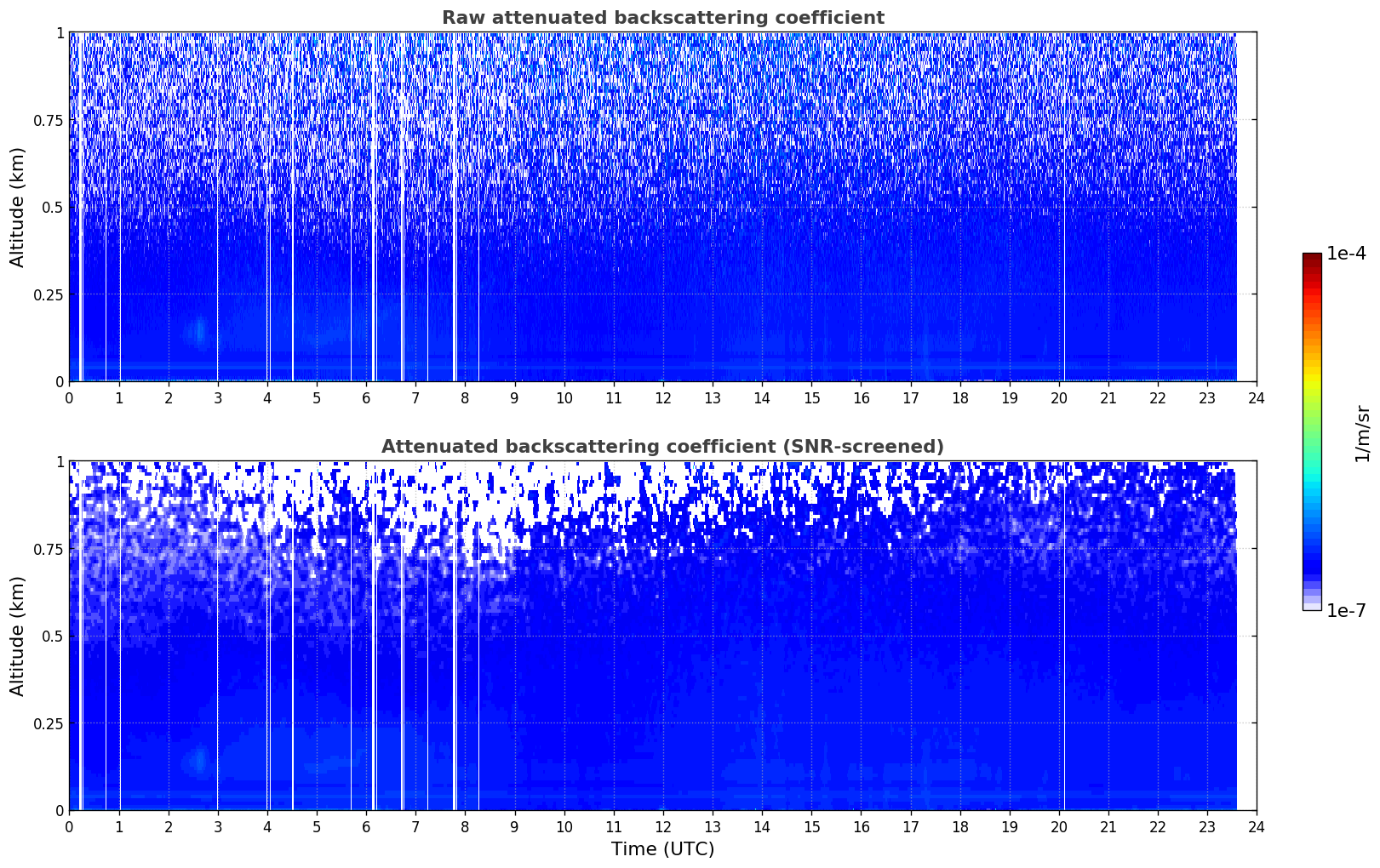Click the "Attenuated backscattering coefficient (SNR-screened)" title
The image size is (1380, 868).
point(662,447)
